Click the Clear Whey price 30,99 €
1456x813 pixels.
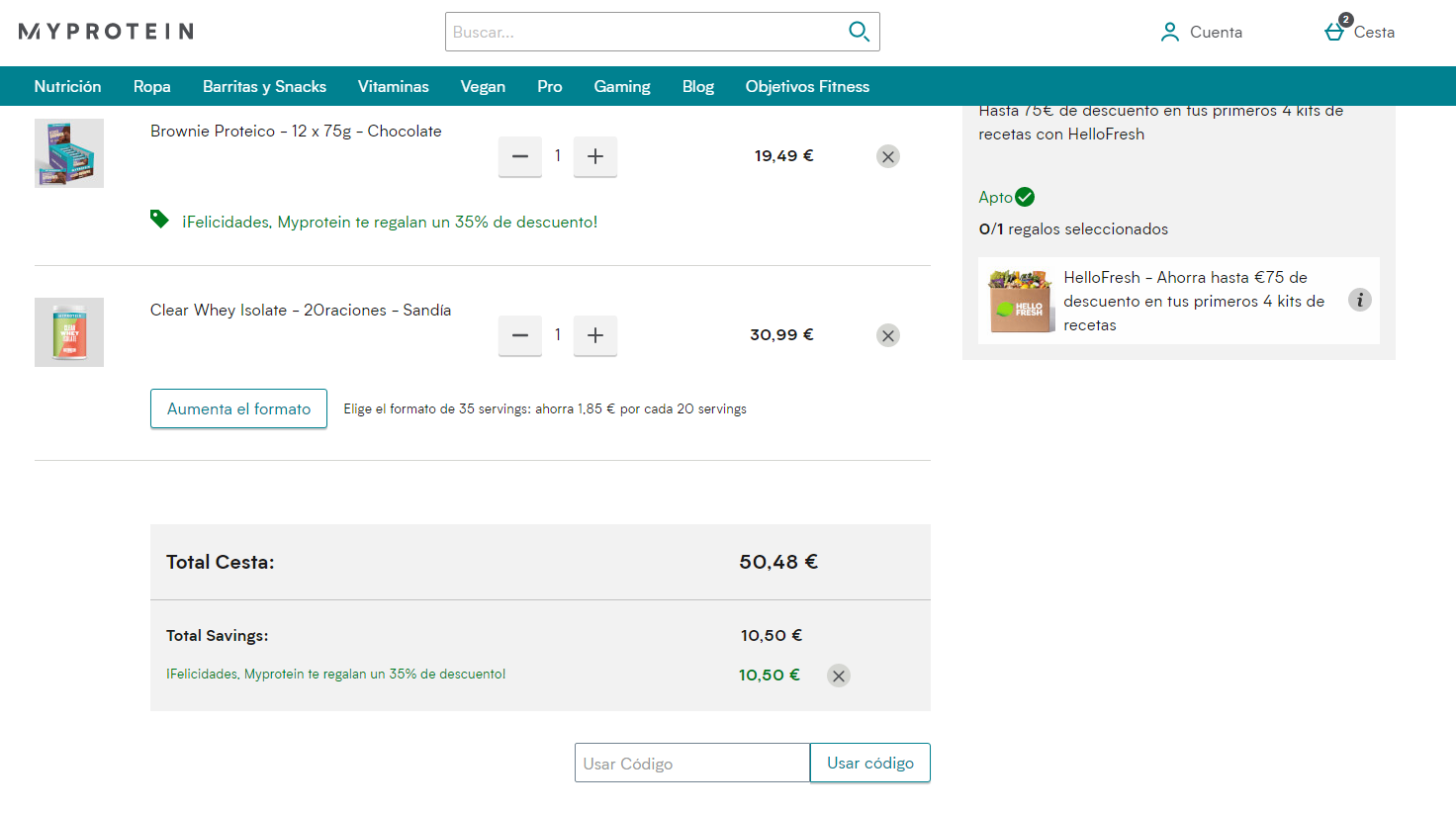[x=781, y=334]
